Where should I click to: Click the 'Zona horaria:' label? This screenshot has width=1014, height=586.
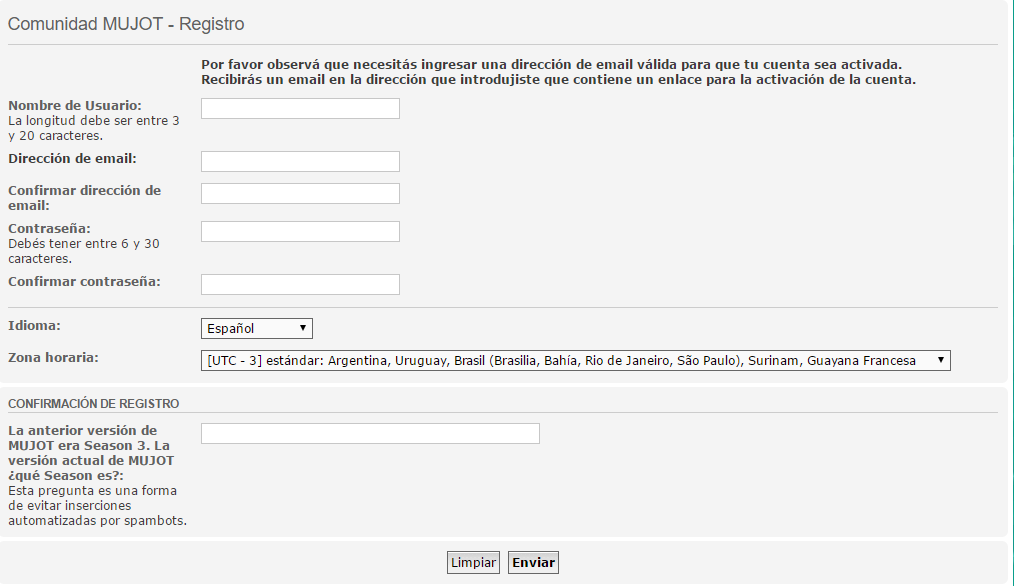click(54, 357)
